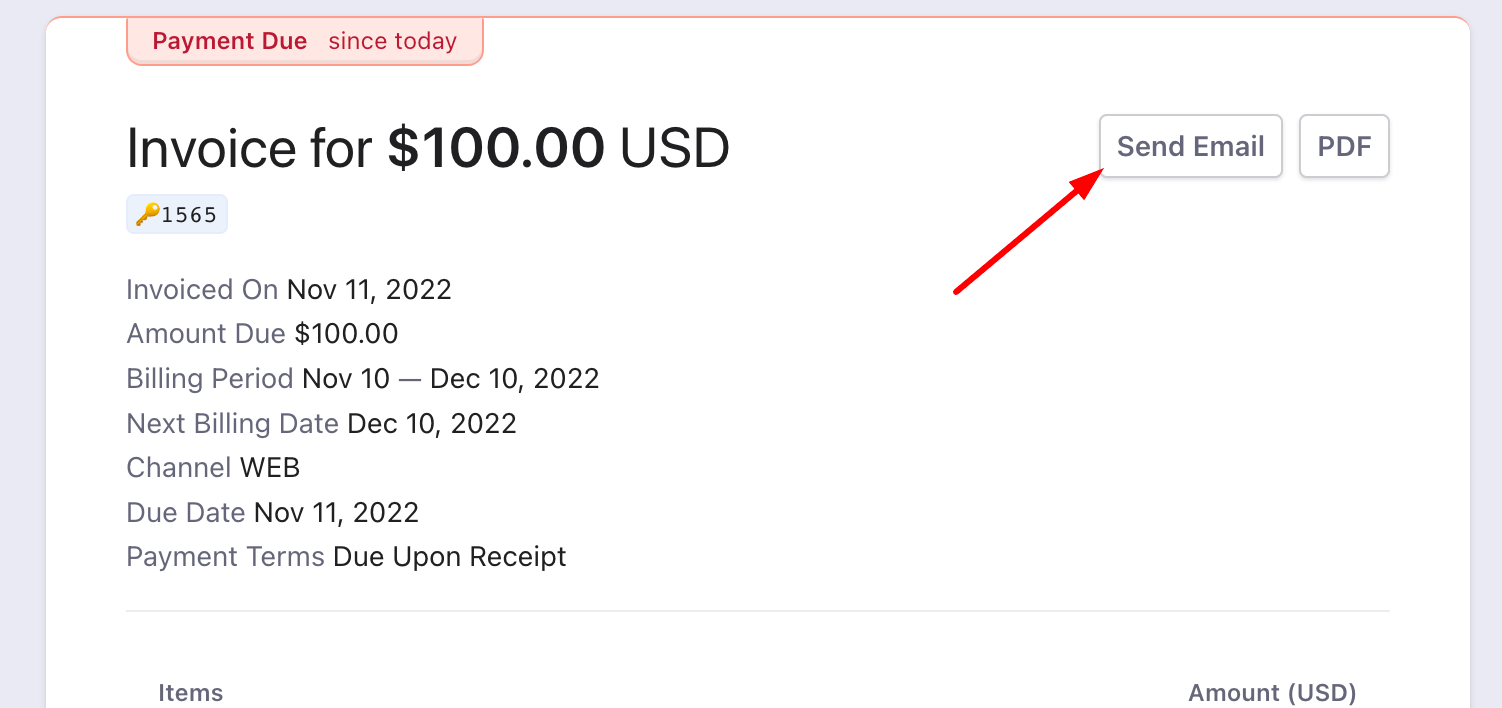The image size is (1502, 708).
Task: Click the Payment Due status label
Action: [x=229, y=42]
